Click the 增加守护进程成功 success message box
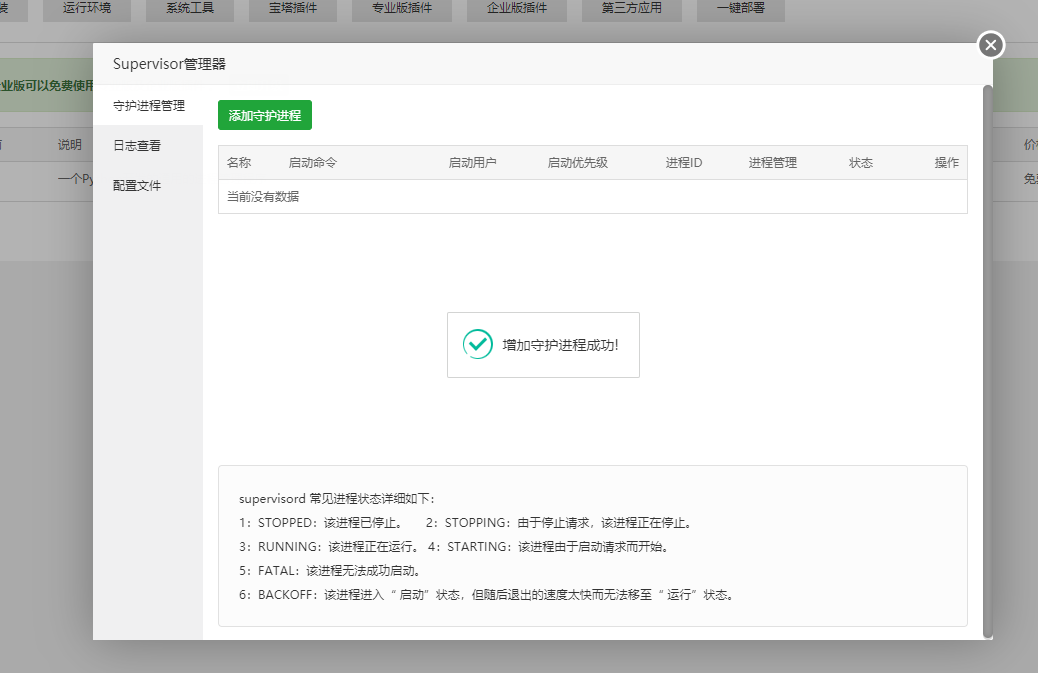The image size is (1038, 673). [x=543, y=343]
